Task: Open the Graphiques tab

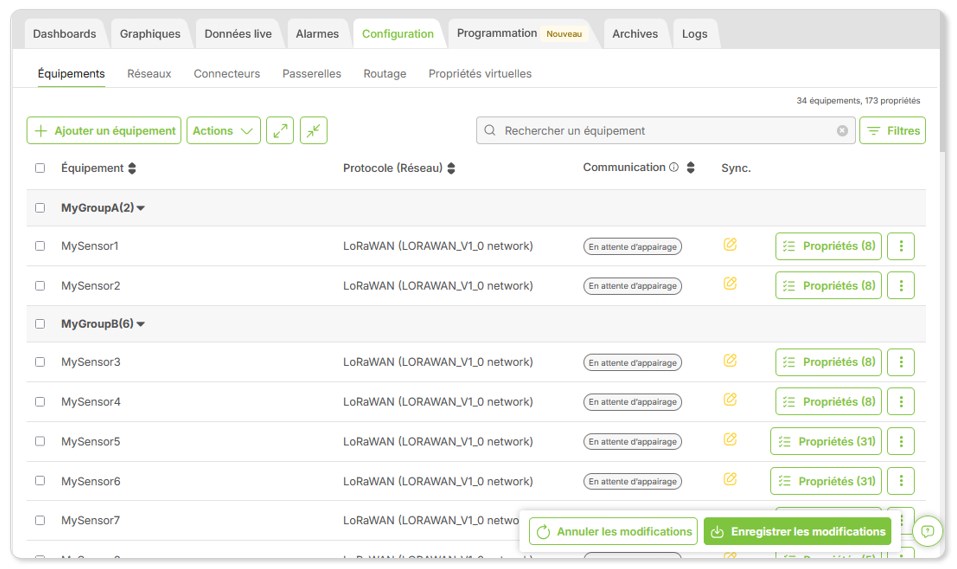Action: pyautogui.click(x=150, y=34)
